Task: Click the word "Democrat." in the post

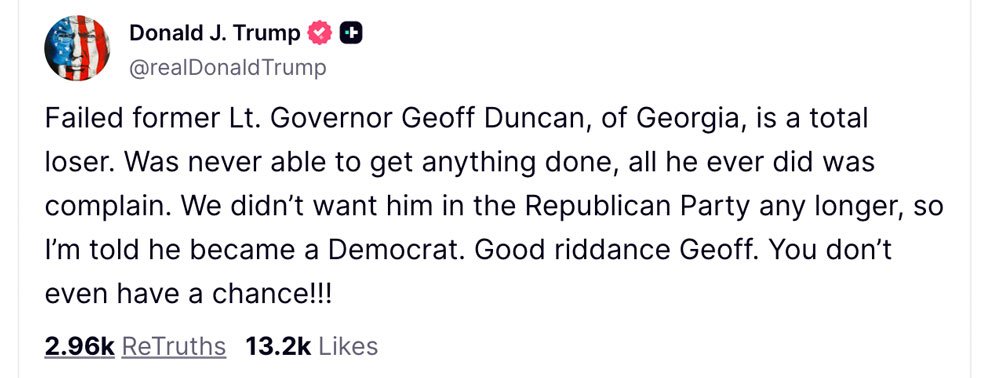Action: tap(397, 251)
